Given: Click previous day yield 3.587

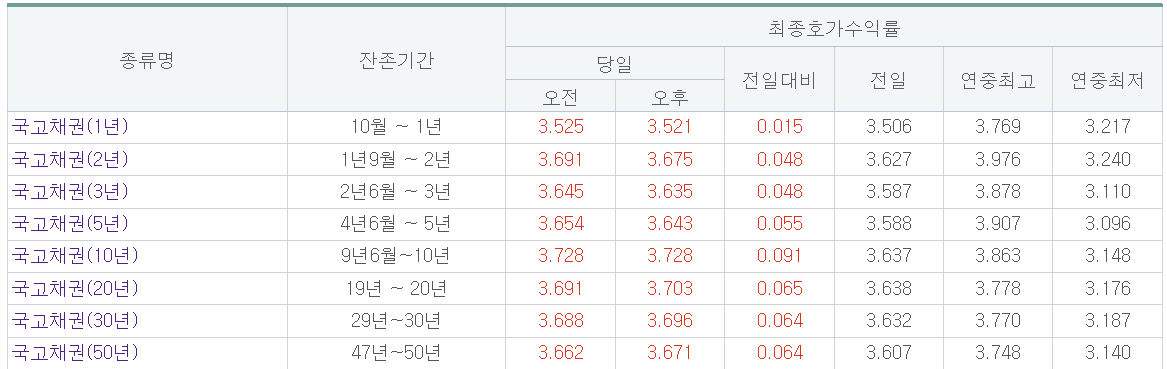Looking at the screenshot, I should (x=889, y=191).
